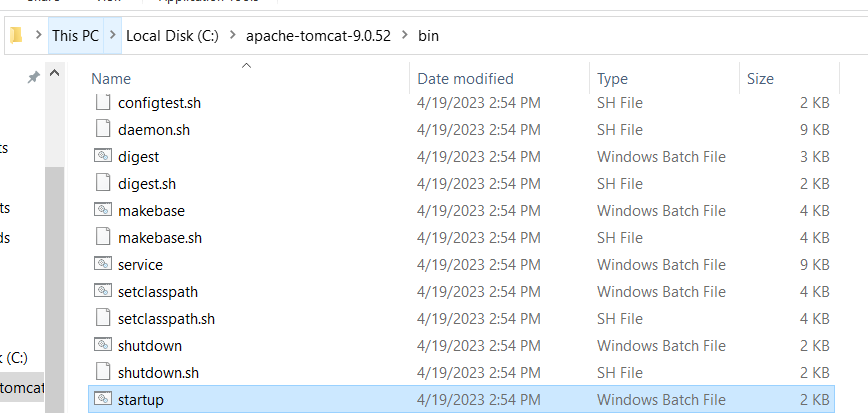Click the navigation pane scroll up arrow
868x413 pixels.
tap(54, 73)
